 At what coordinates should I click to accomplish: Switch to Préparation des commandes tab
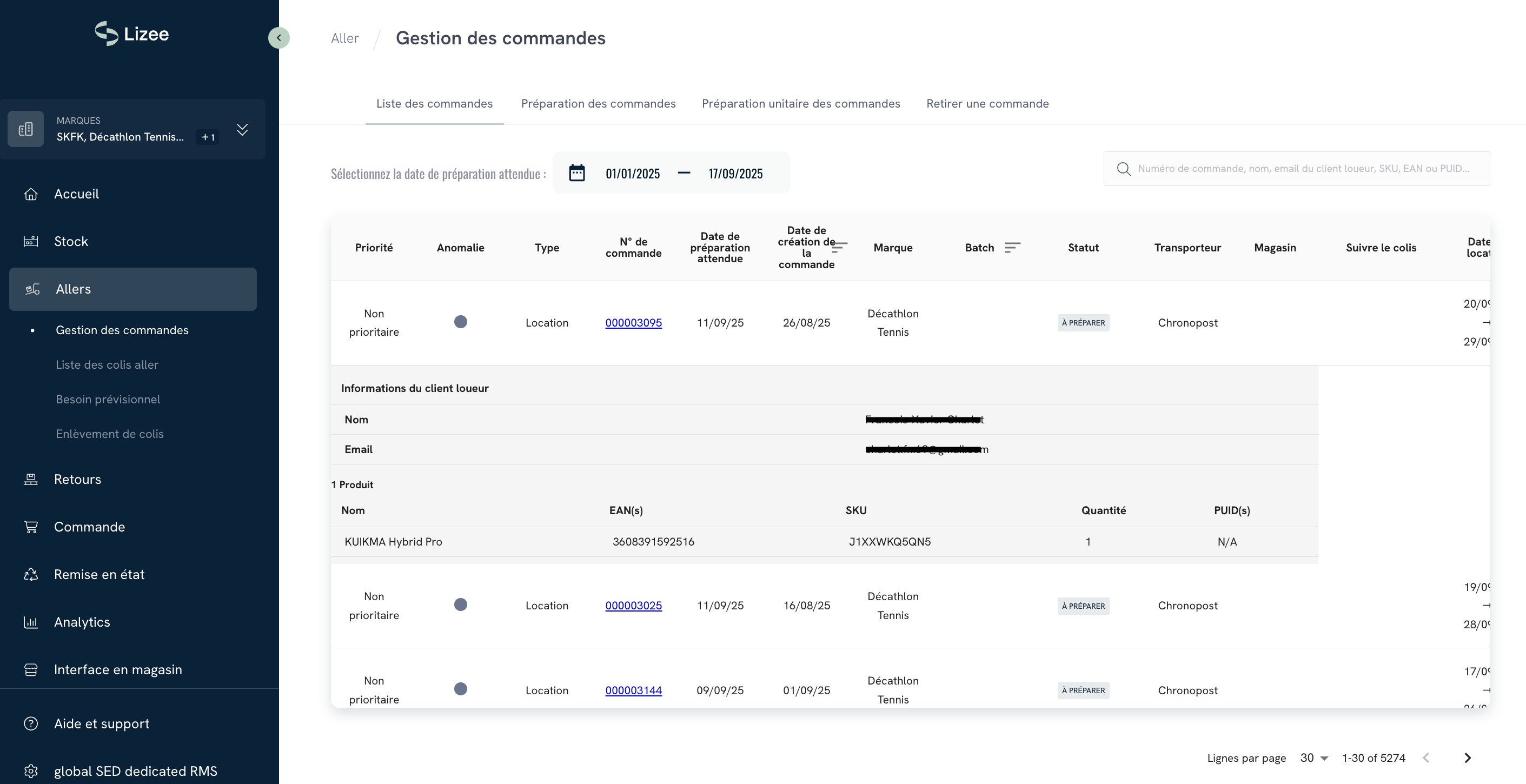[598, 104]
